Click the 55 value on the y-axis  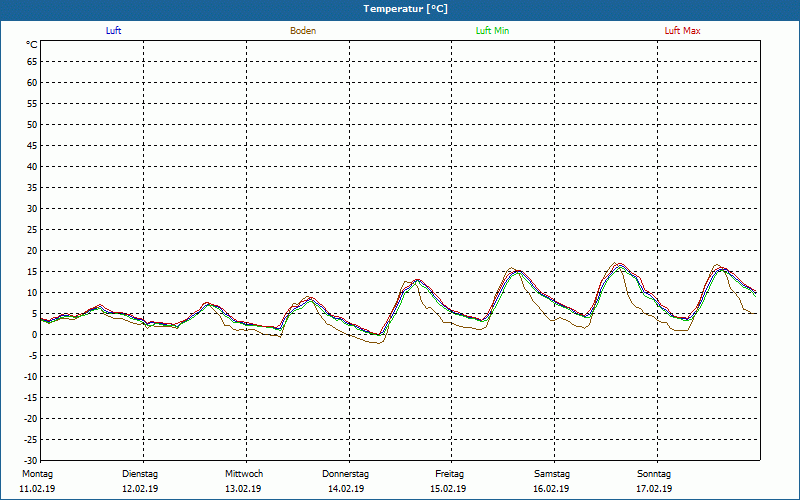pos(32,104)
